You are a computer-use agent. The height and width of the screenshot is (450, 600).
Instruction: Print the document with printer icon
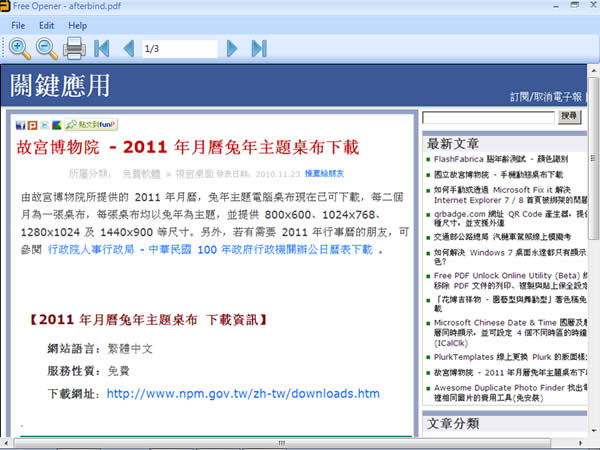74,48
